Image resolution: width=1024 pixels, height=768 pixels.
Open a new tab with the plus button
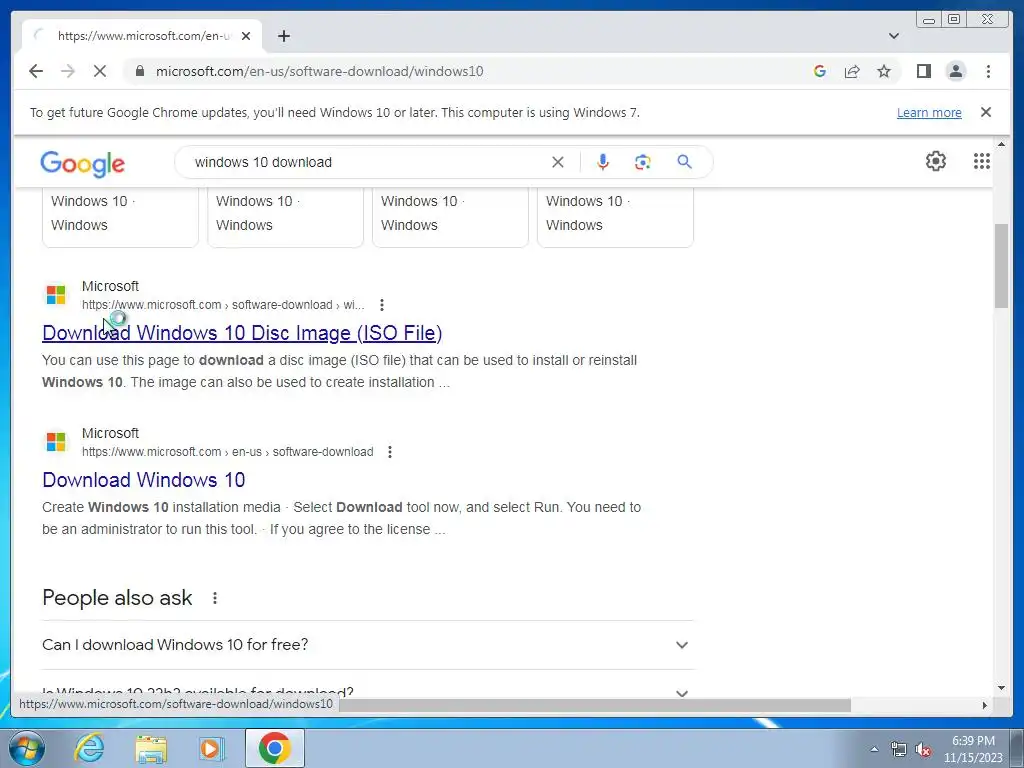coord(283,36)
